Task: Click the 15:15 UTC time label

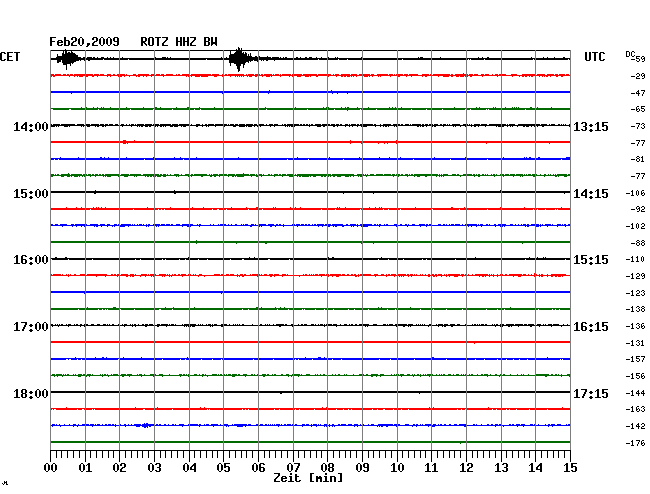Action: [591, 260]
